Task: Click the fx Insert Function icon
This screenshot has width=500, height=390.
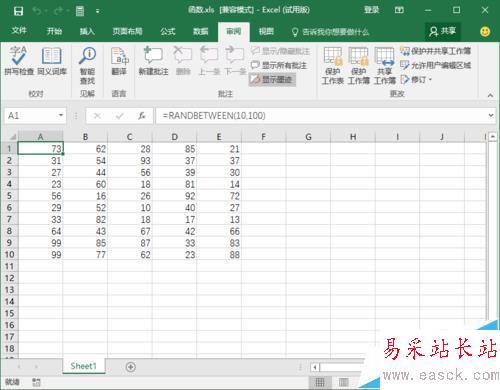Action: click(x=142, y=116)
